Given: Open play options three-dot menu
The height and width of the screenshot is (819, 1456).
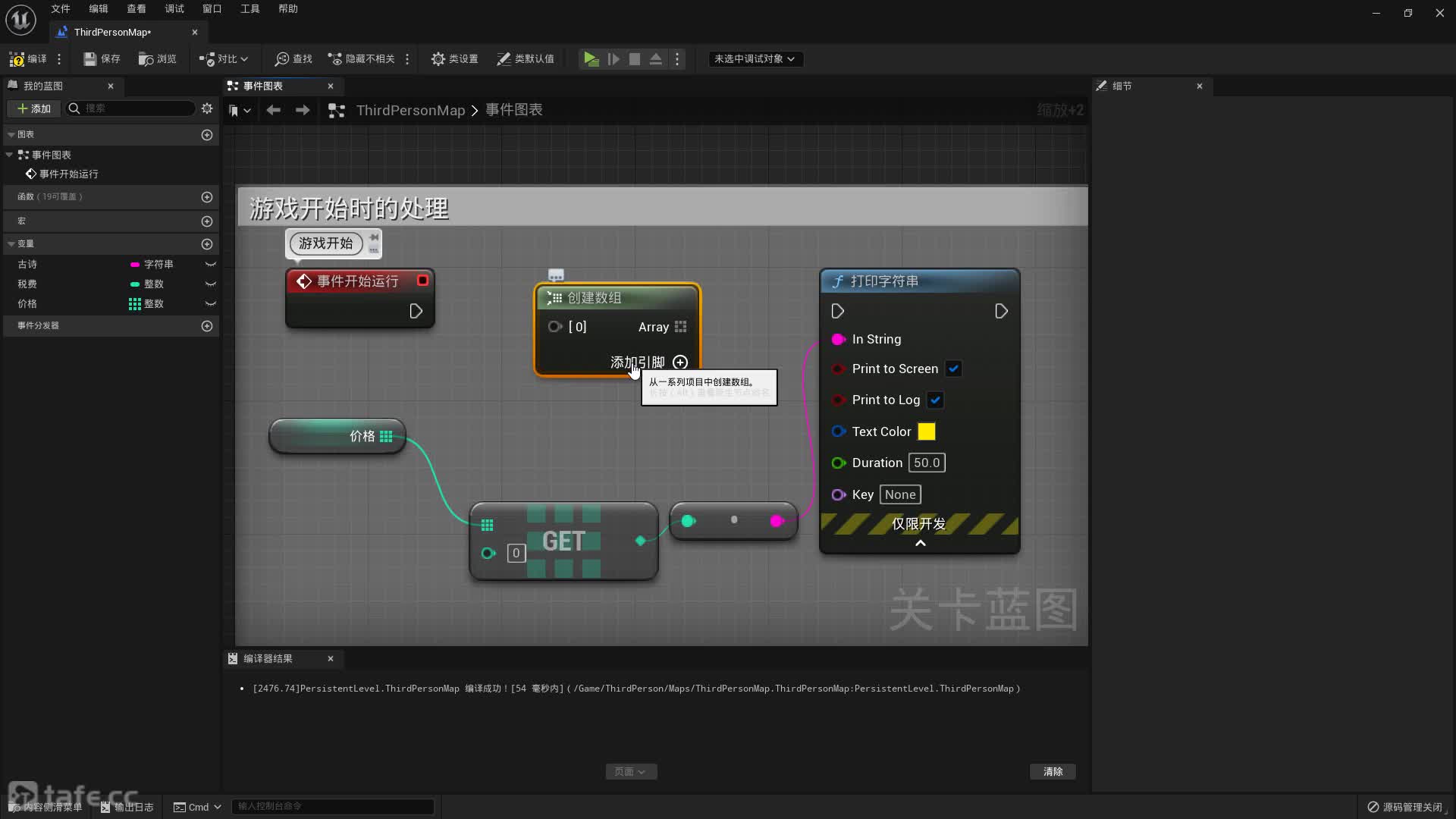Looking at the screenshot, I should pyautogui.click(x=677, y=59).
